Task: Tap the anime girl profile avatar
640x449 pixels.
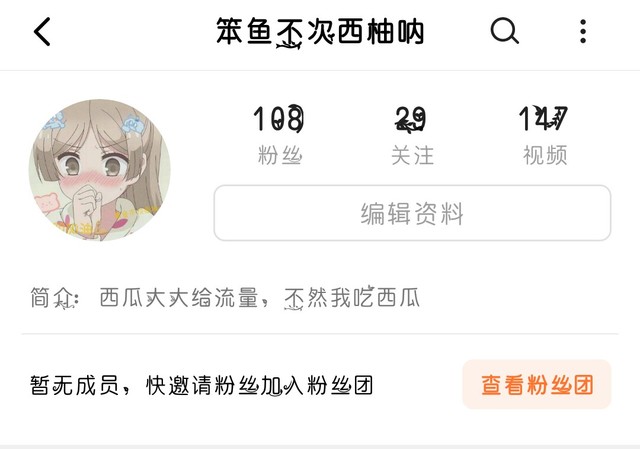Action: tap(100, 170)
